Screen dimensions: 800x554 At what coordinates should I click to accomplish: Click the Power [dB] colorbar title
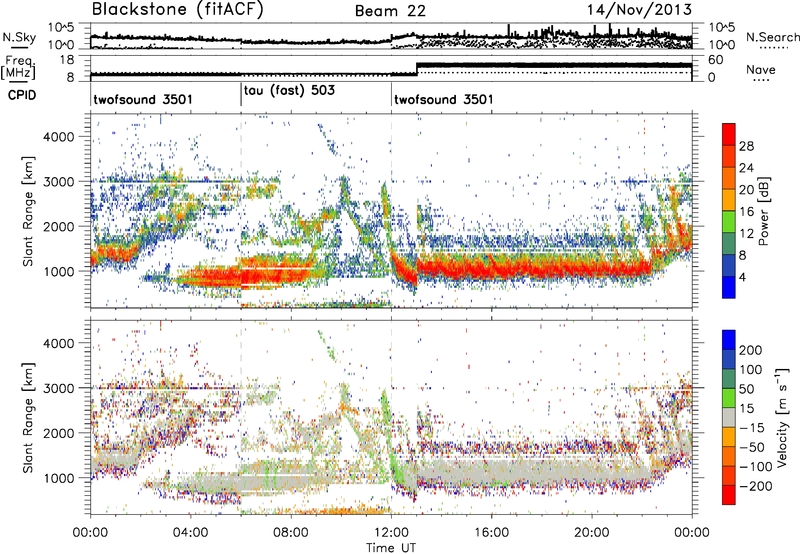tap(763, 211)
